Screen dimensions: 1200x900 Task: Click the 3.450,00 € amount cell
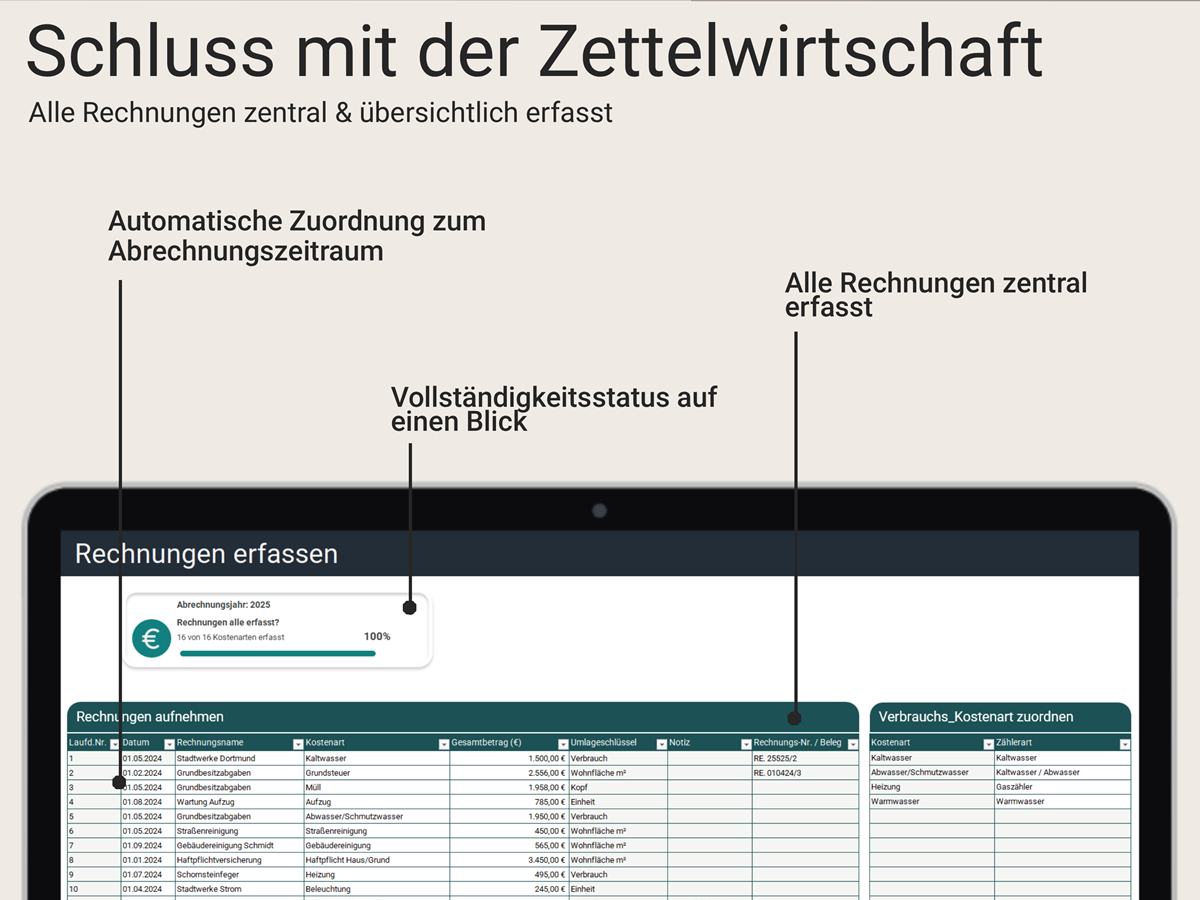[508, 860]
